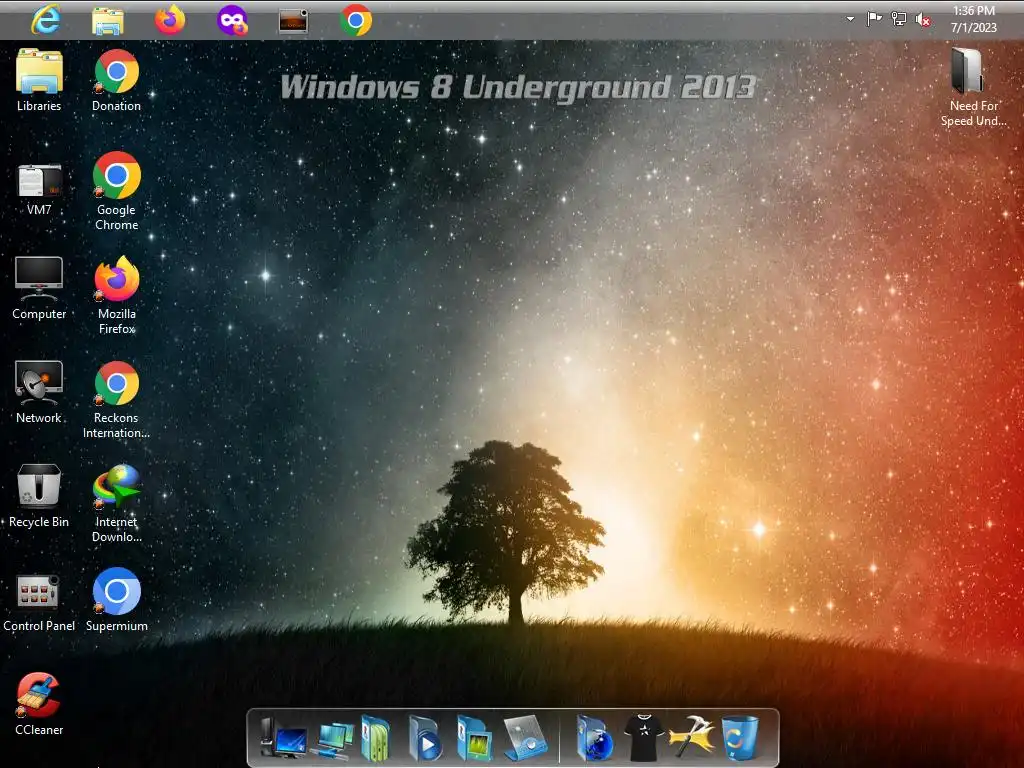Select the Reckons Internation... shortcut
This screenshot has width=1024, height=768.
[x=116, y=399]
